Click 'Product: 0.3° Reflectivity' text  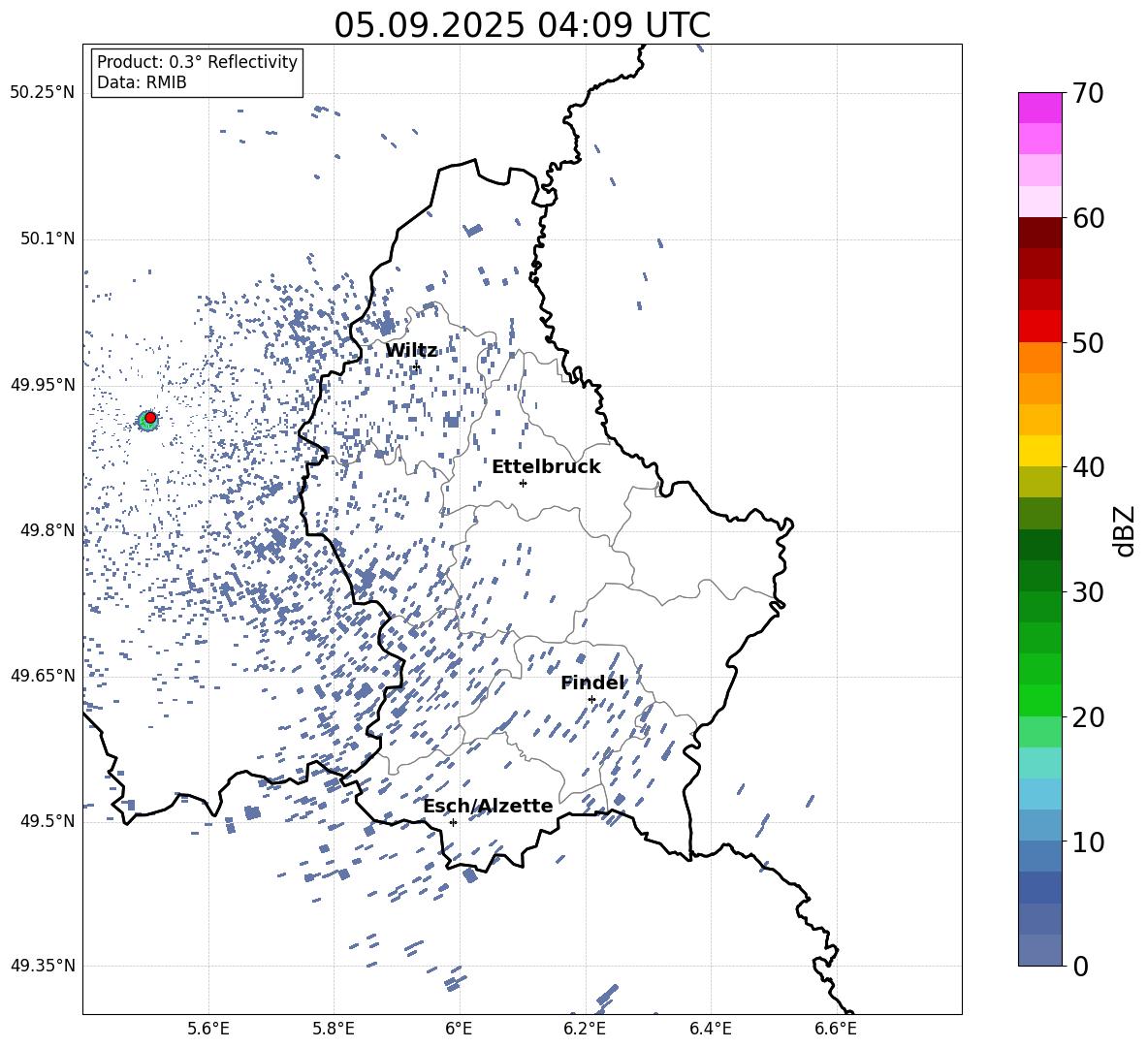(x=197, y=61)
